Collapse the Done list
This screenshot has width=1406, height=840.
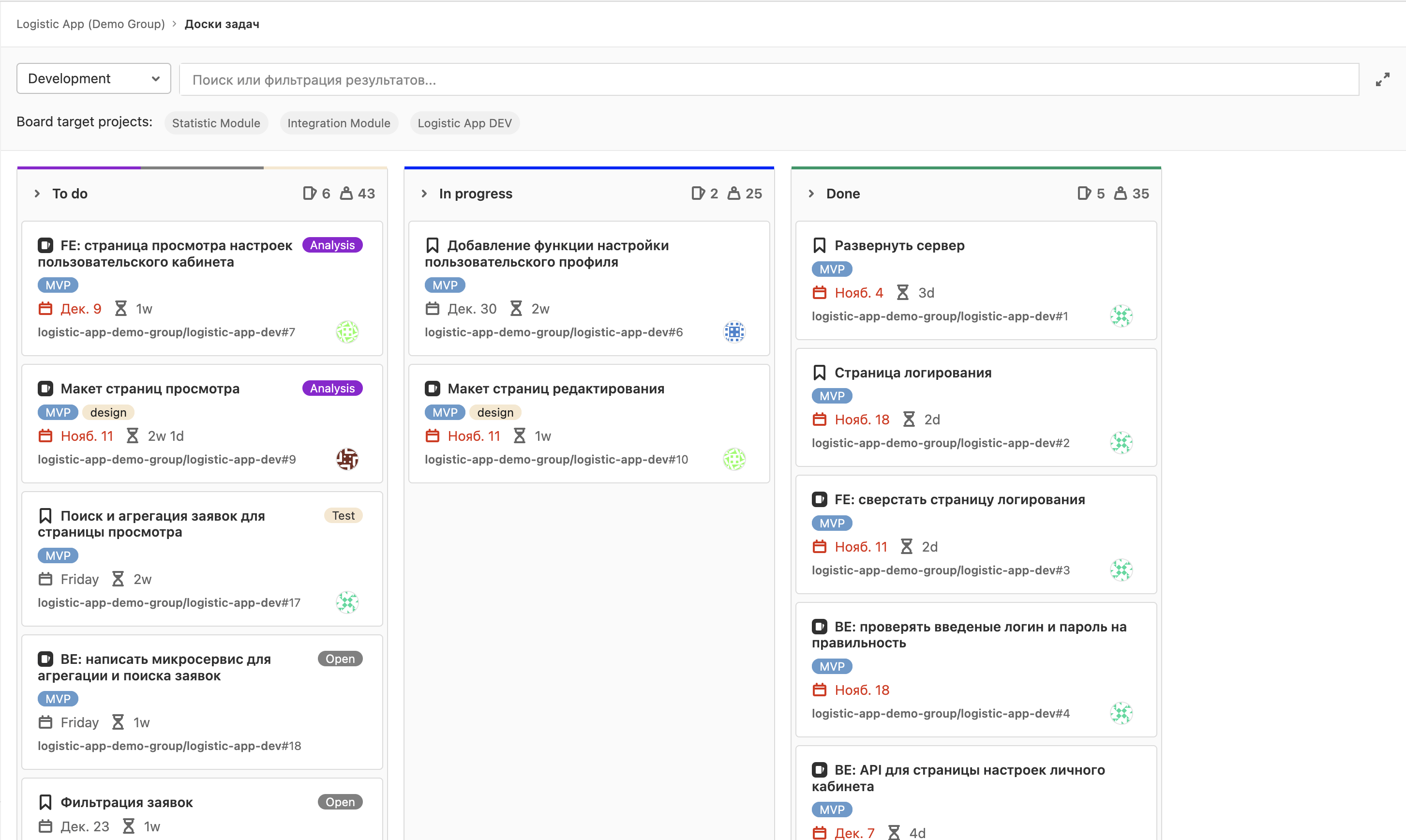click(x=811, y=194)
